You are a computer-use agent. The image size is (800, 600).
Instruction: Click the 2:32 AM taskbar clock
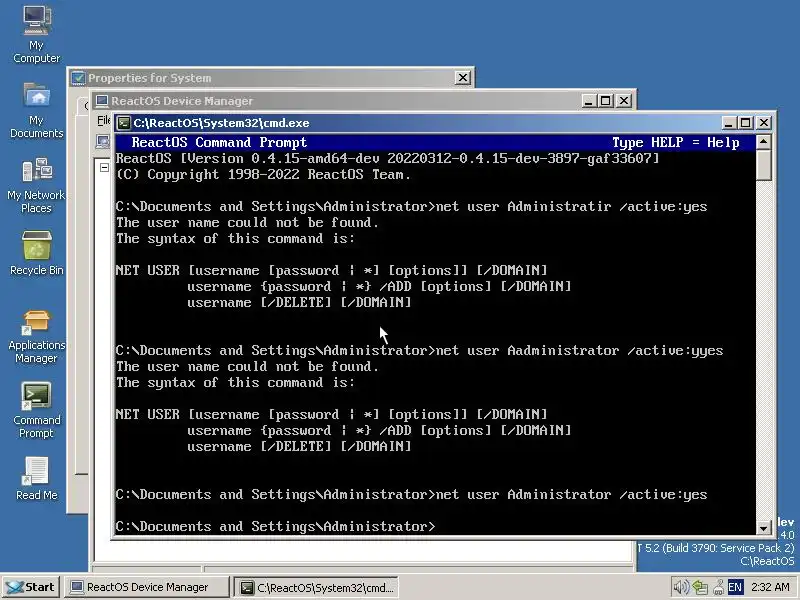click(770, 587)
